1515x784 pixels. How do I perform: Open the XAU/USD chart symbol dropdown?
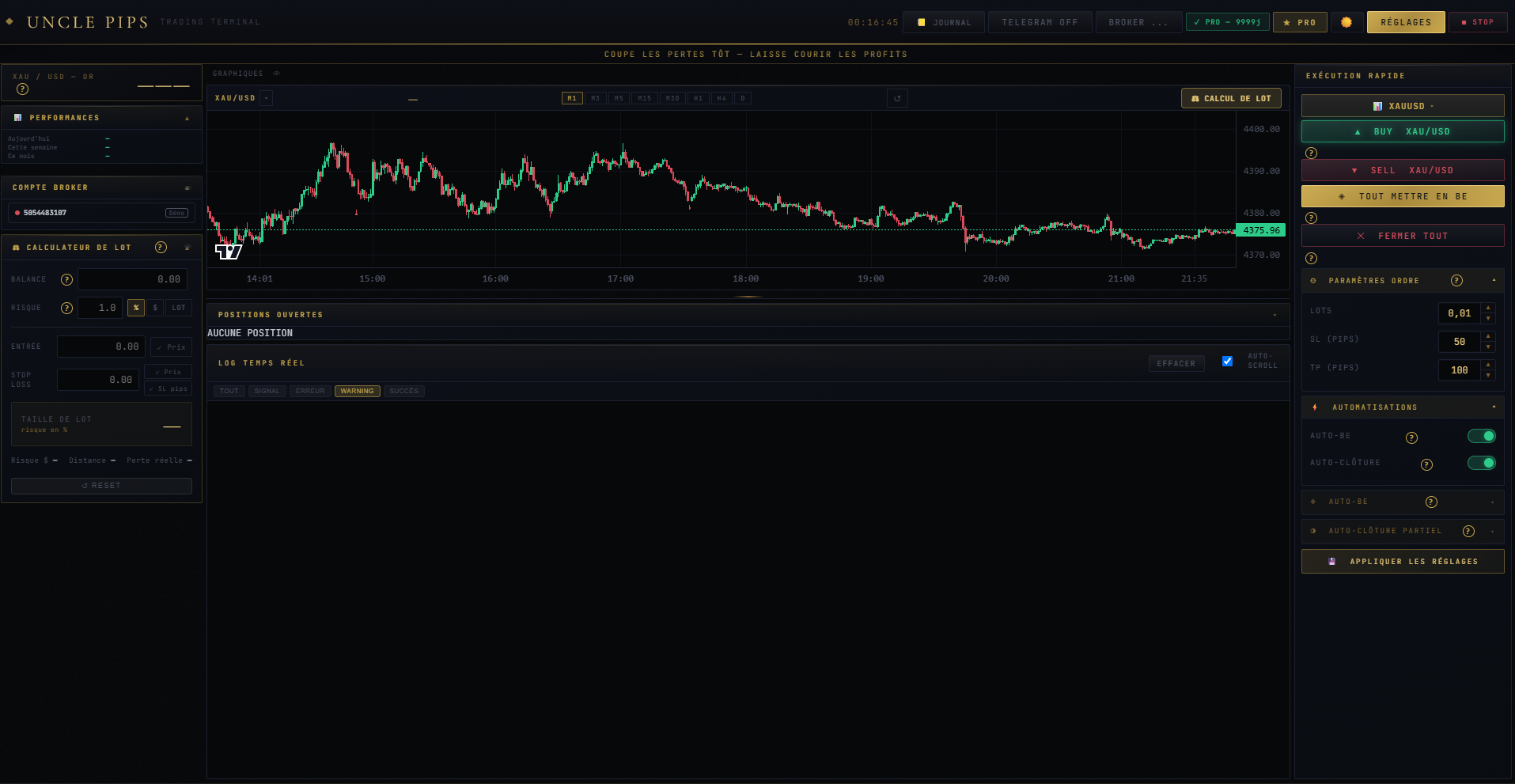(x=267, y=98)
